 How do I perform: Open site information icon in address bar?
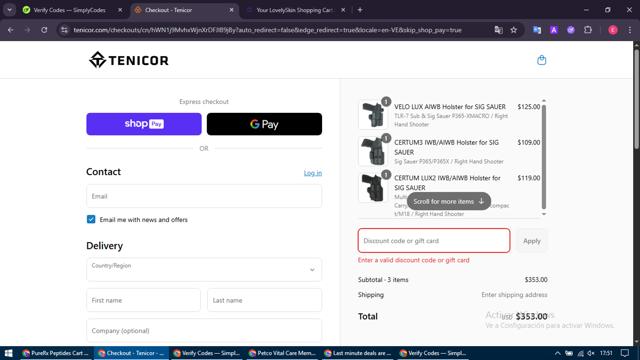pyautogui.click(x=64, y=30)
